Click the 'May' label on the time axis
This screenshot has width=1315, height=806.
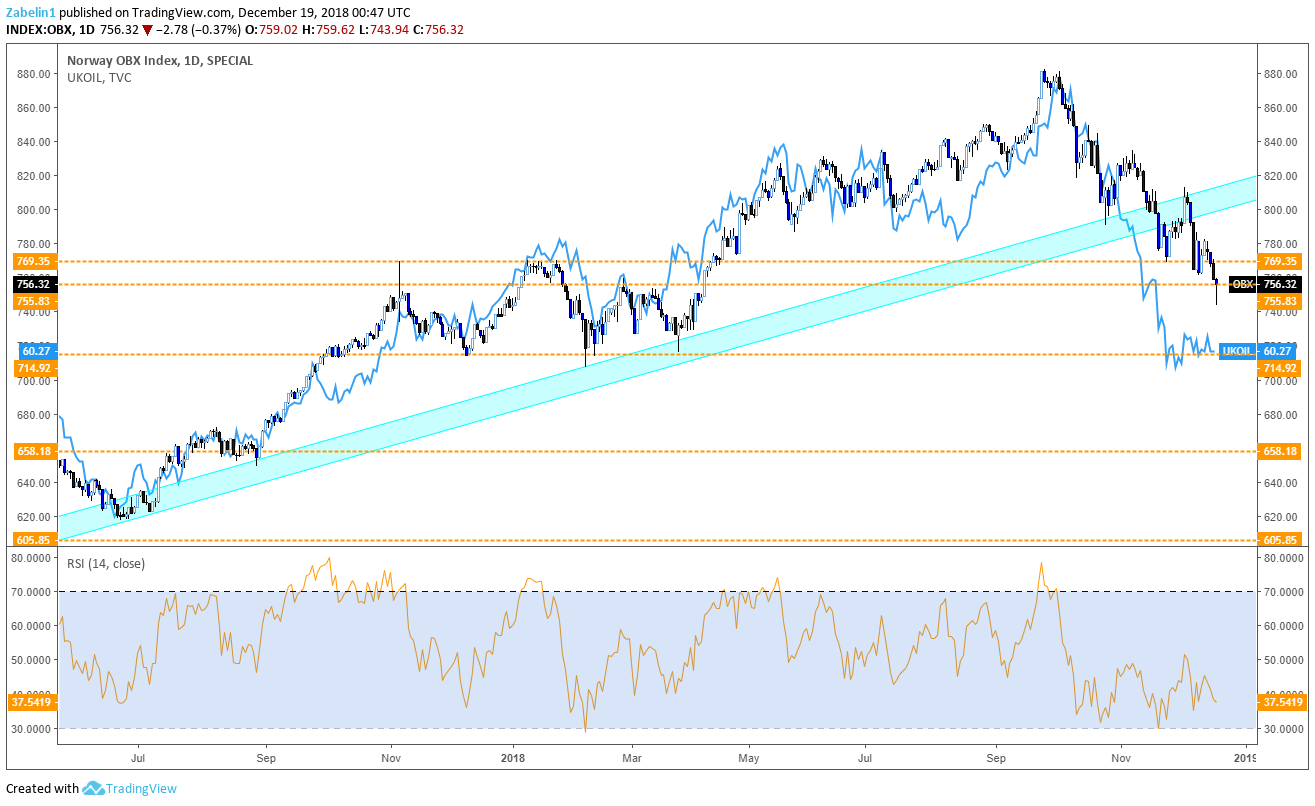point(748,758)
